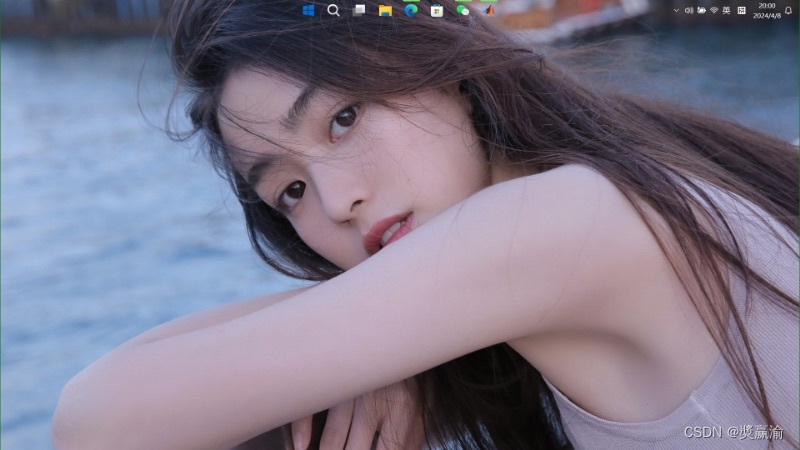800x450 pixels.
Task: Open the volume speaker tray icon
Action: click(689, 10)
